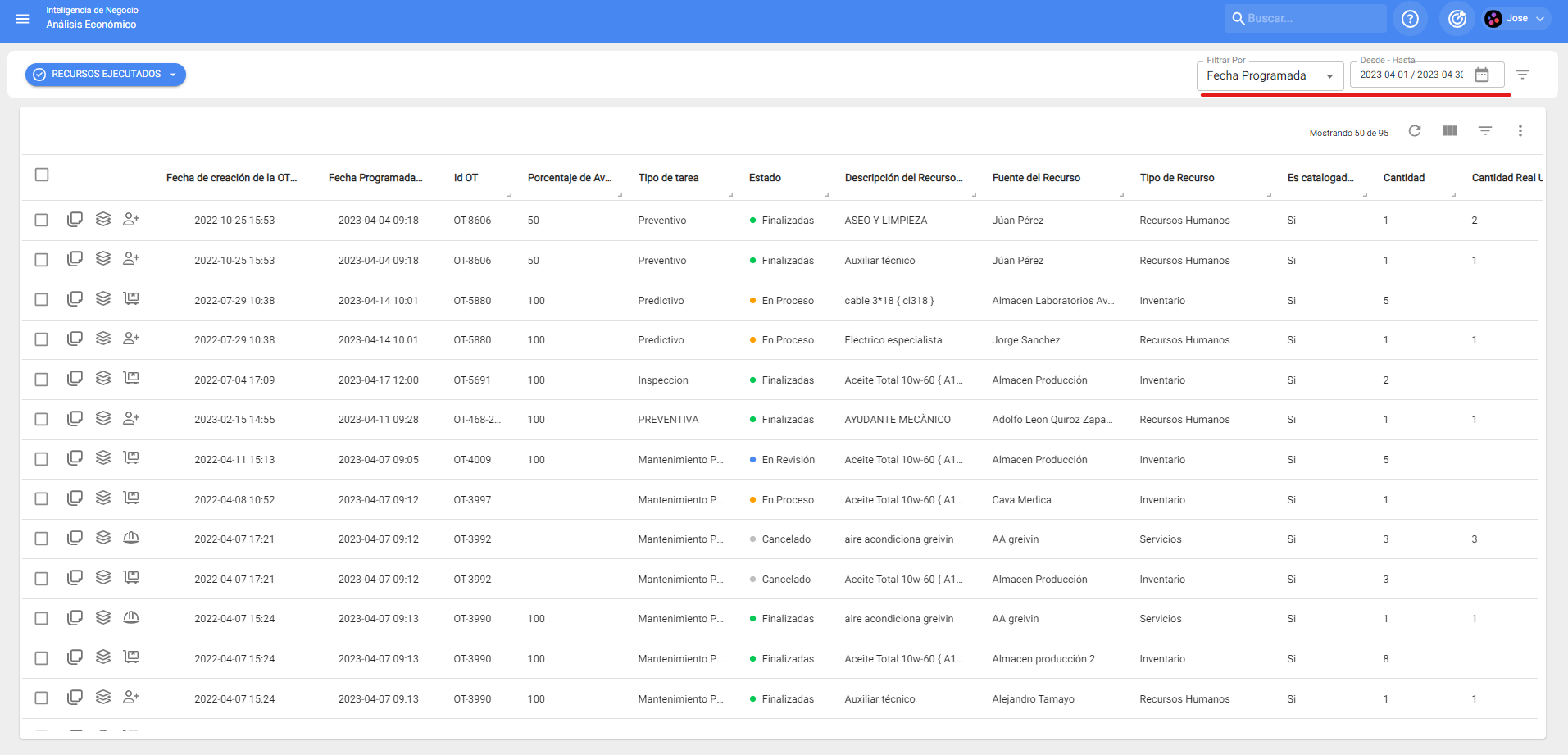Viewport: 1568px width, 755px height.
Task: Sort by Tipo de Recurso column header
Action: click(x=1176, y=178)
